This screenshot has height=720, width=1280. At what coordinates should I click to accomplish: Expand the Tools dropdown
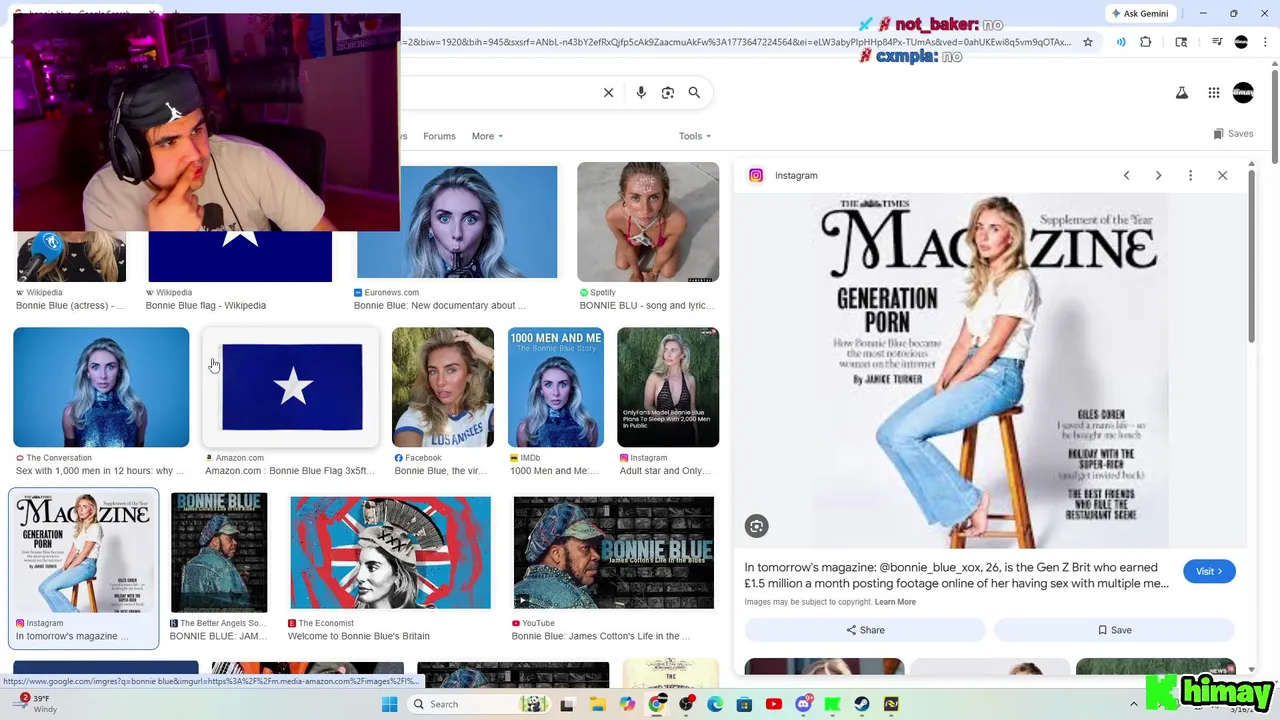(694, 136)
